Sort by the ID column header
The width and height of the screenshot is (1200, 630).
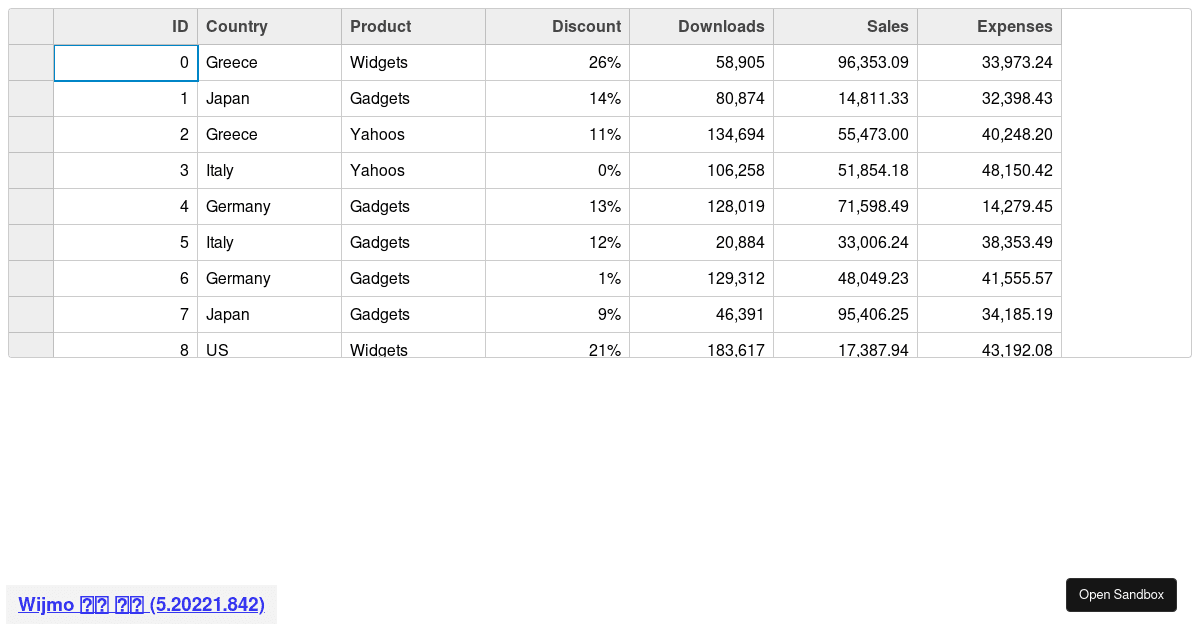click(126, 27)
